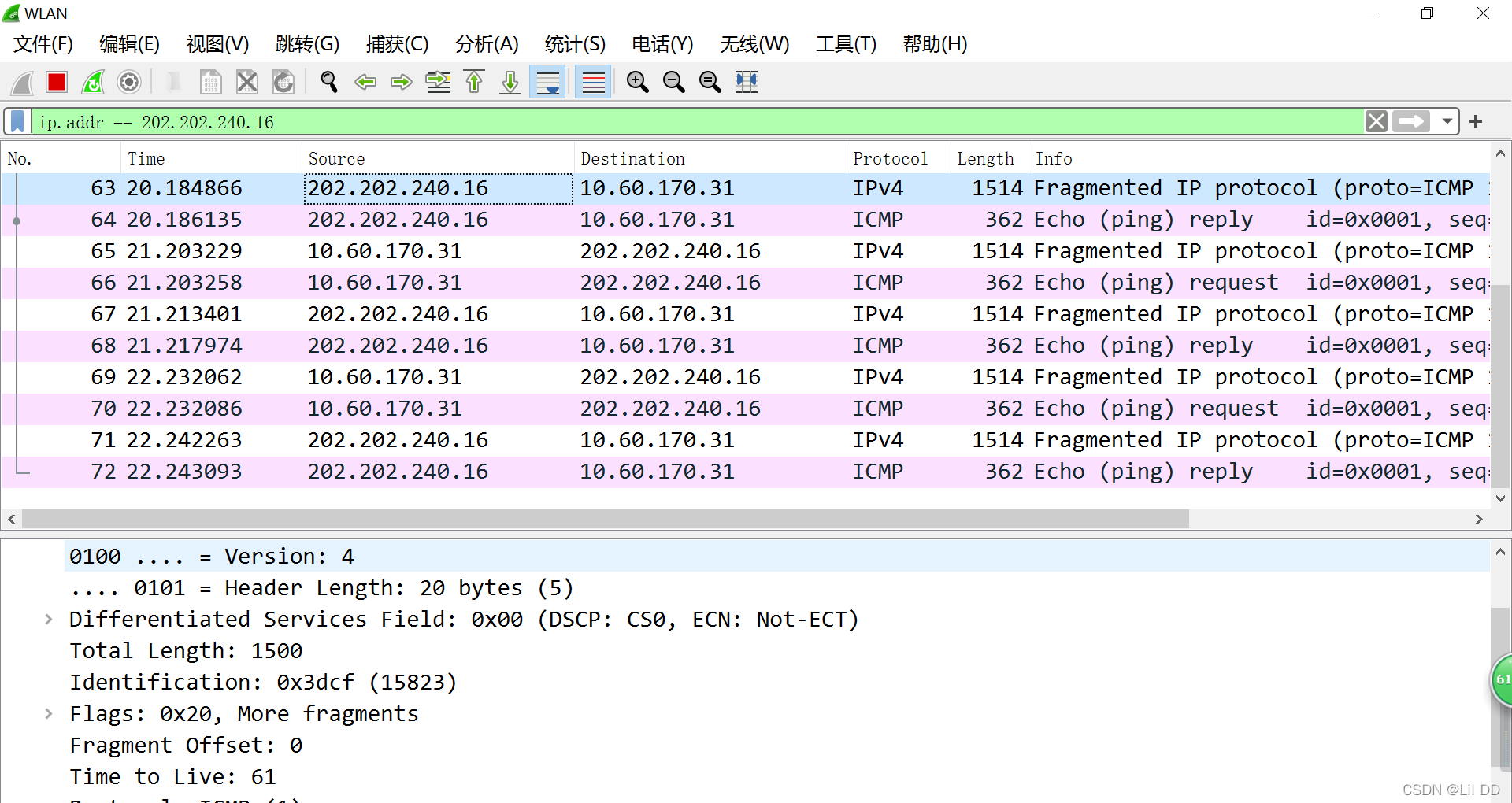Image resolution: width=1512 pixels, height=803 pixels.
Task: Restart the current capture
Action: (93, 82)
